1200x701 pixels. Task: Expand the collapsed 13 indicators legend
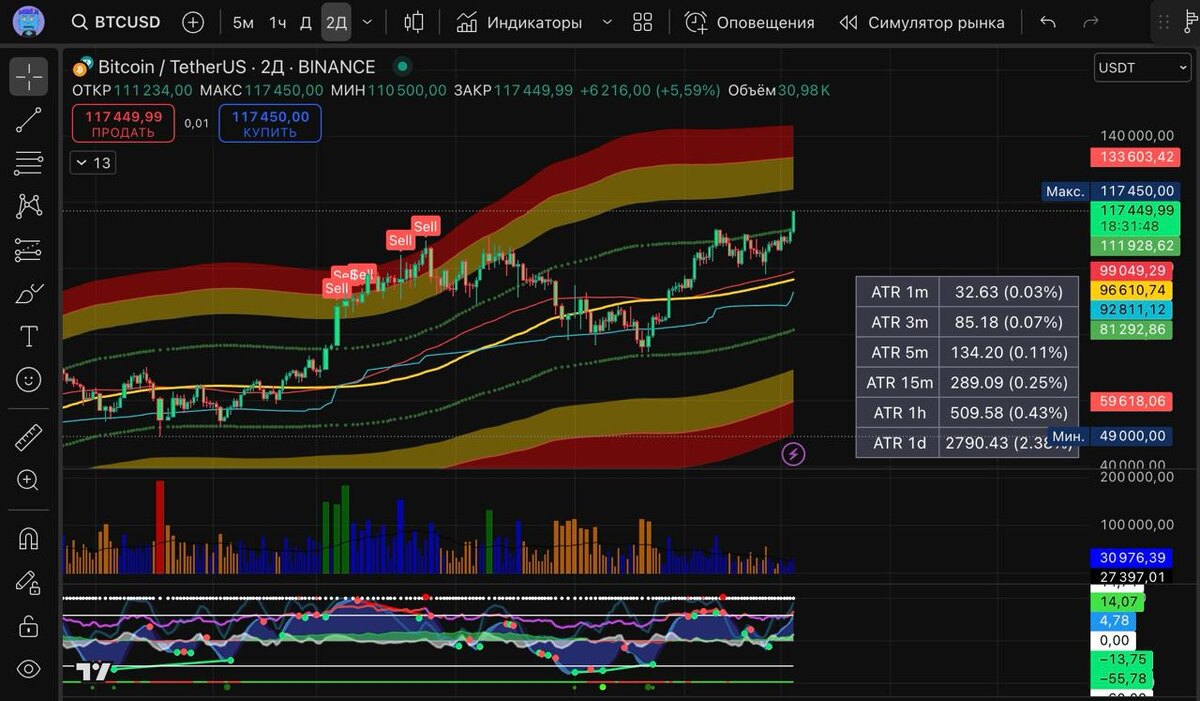(92, 162)
